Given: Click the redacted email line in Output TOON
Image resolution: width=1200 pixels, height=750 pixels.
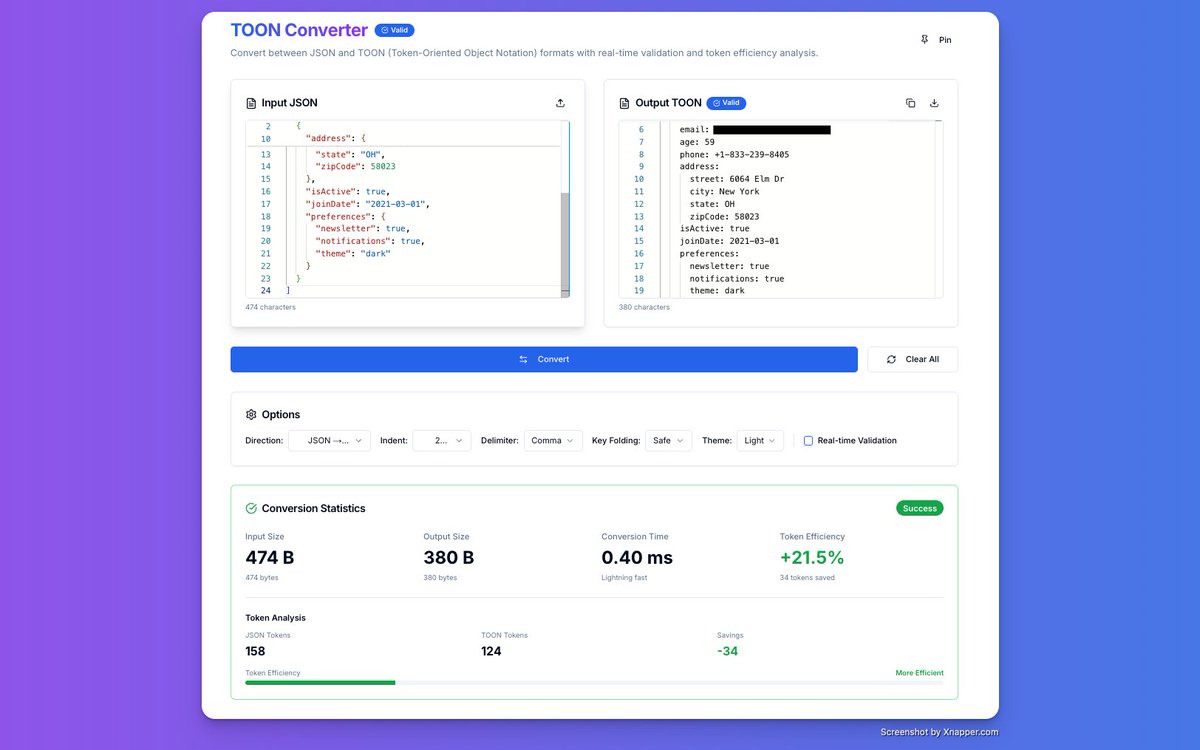Looking at the screenshot, I should point(755,129).
